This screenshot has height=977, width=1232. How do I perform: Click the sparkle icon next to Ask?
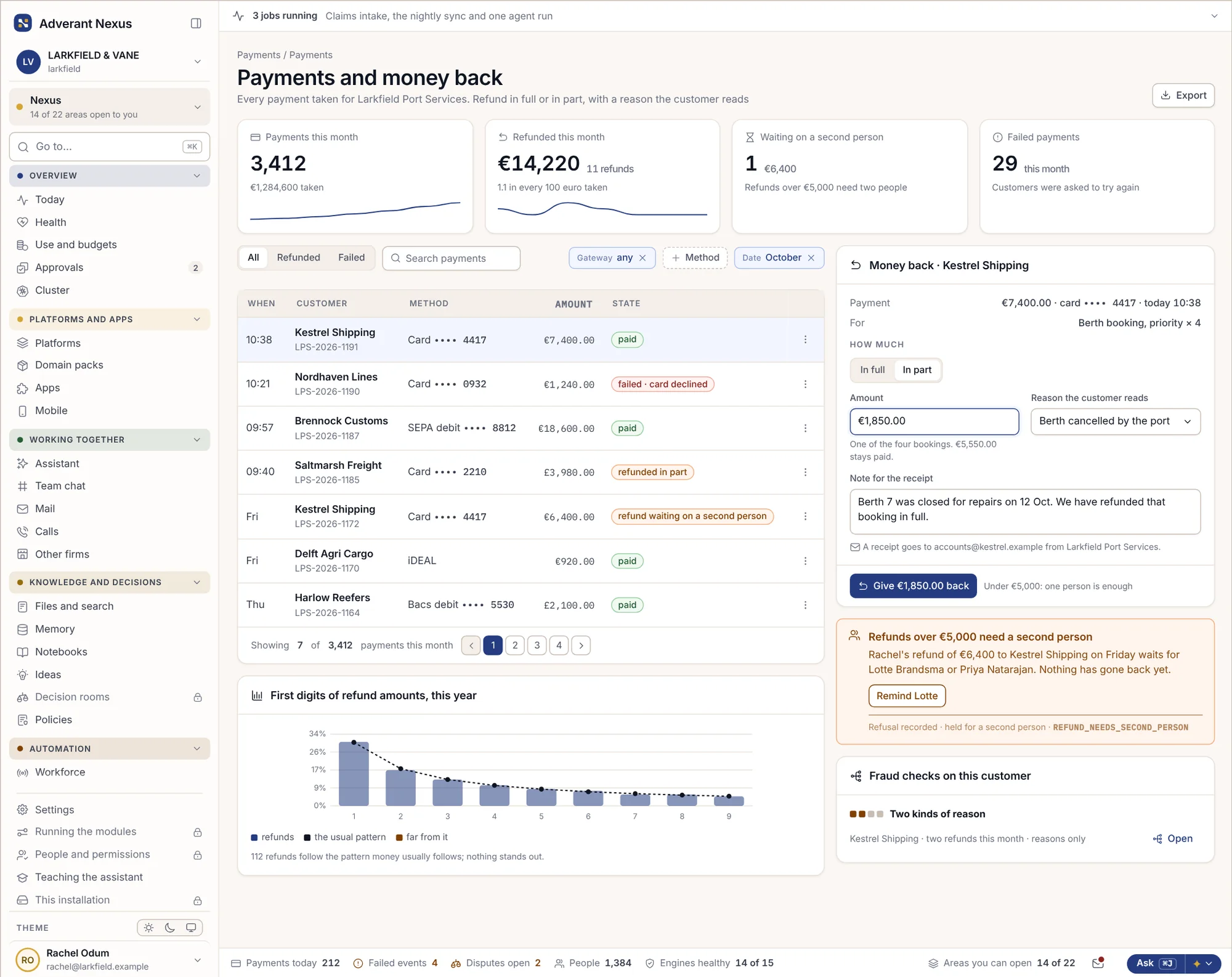[1197, 963]
